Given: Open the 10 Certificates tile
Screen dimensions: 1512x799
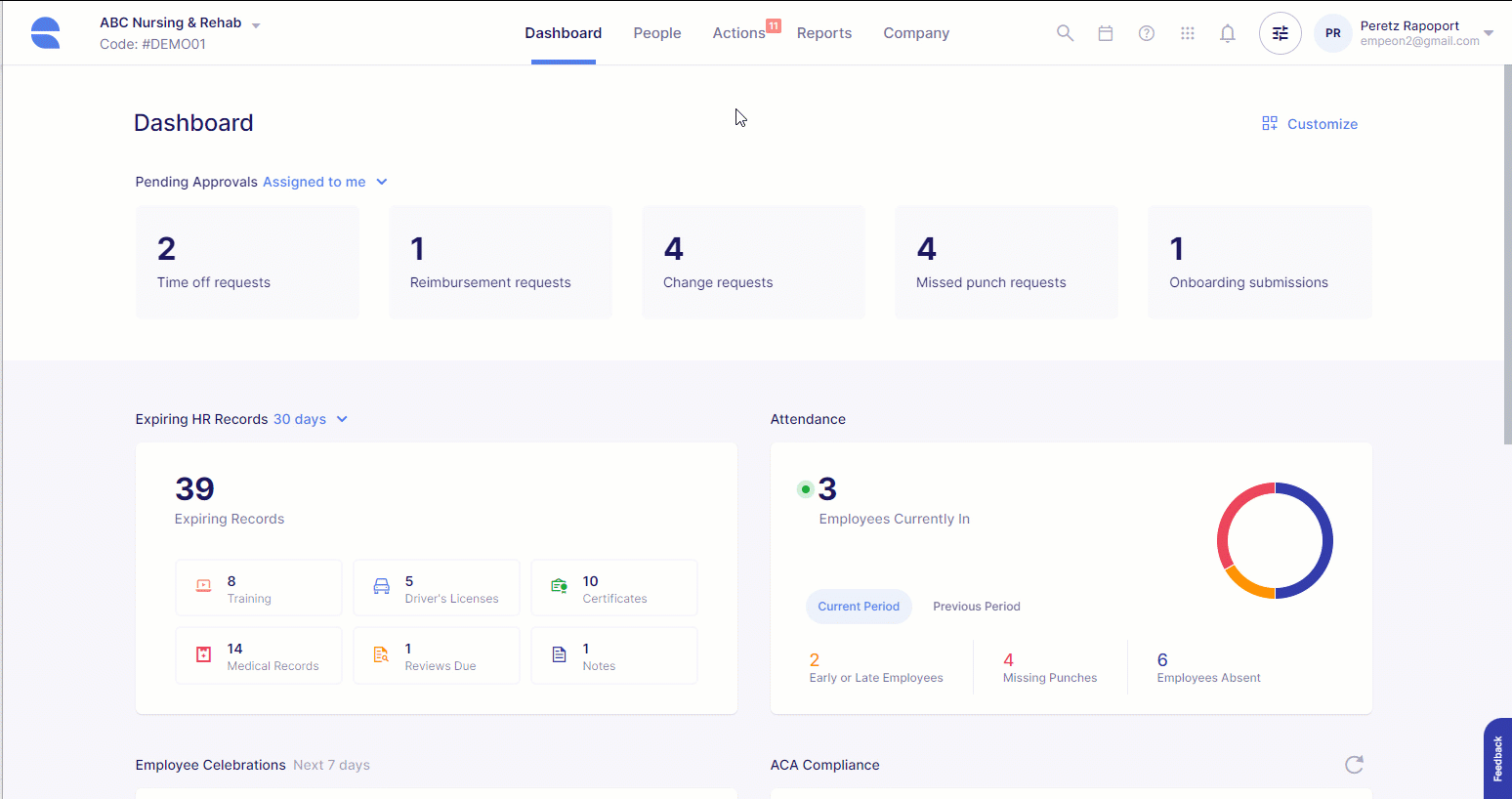Looking at the screenshot, I should pyautogui.click(x=614, y=587).
